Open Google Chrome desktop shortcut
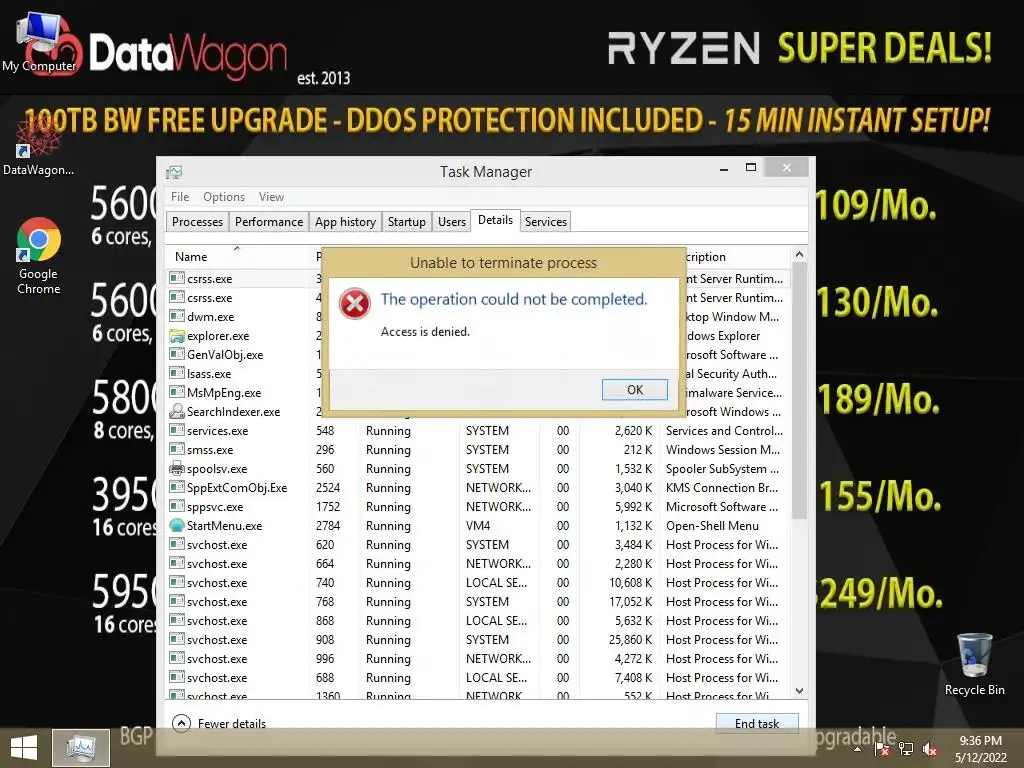Viewport: 1024px width, 768px height. pyautogui.click(x=39, y=256)
